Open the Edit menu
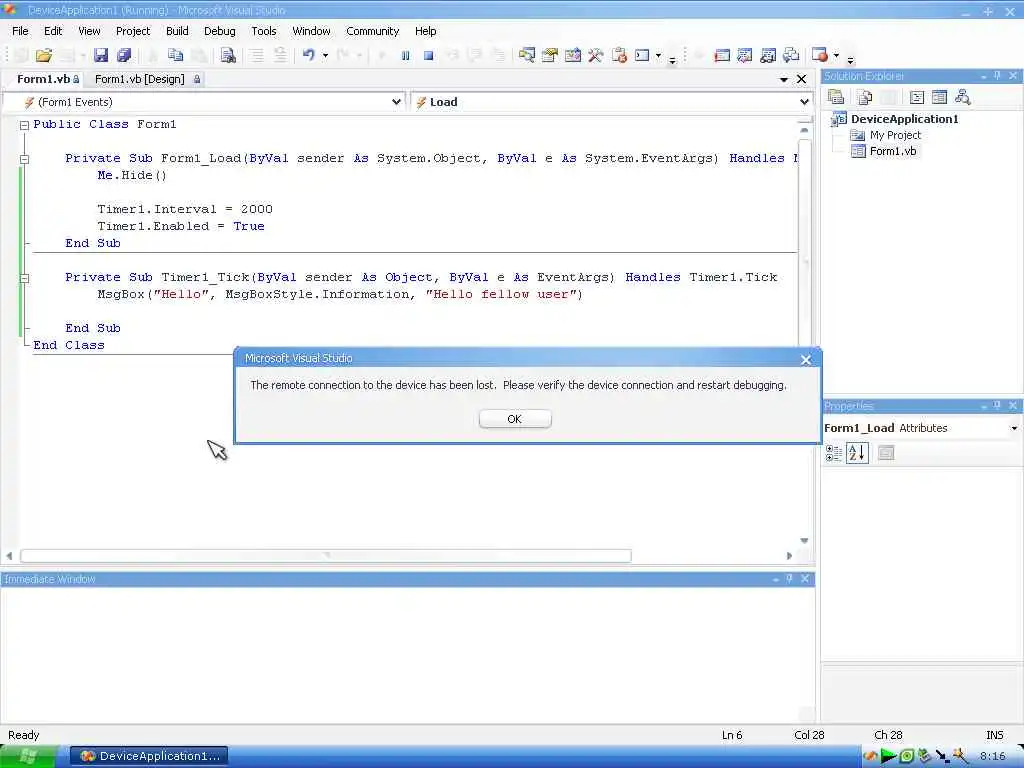The width and height of the screenshot is (1024, 768). point(53,31)
